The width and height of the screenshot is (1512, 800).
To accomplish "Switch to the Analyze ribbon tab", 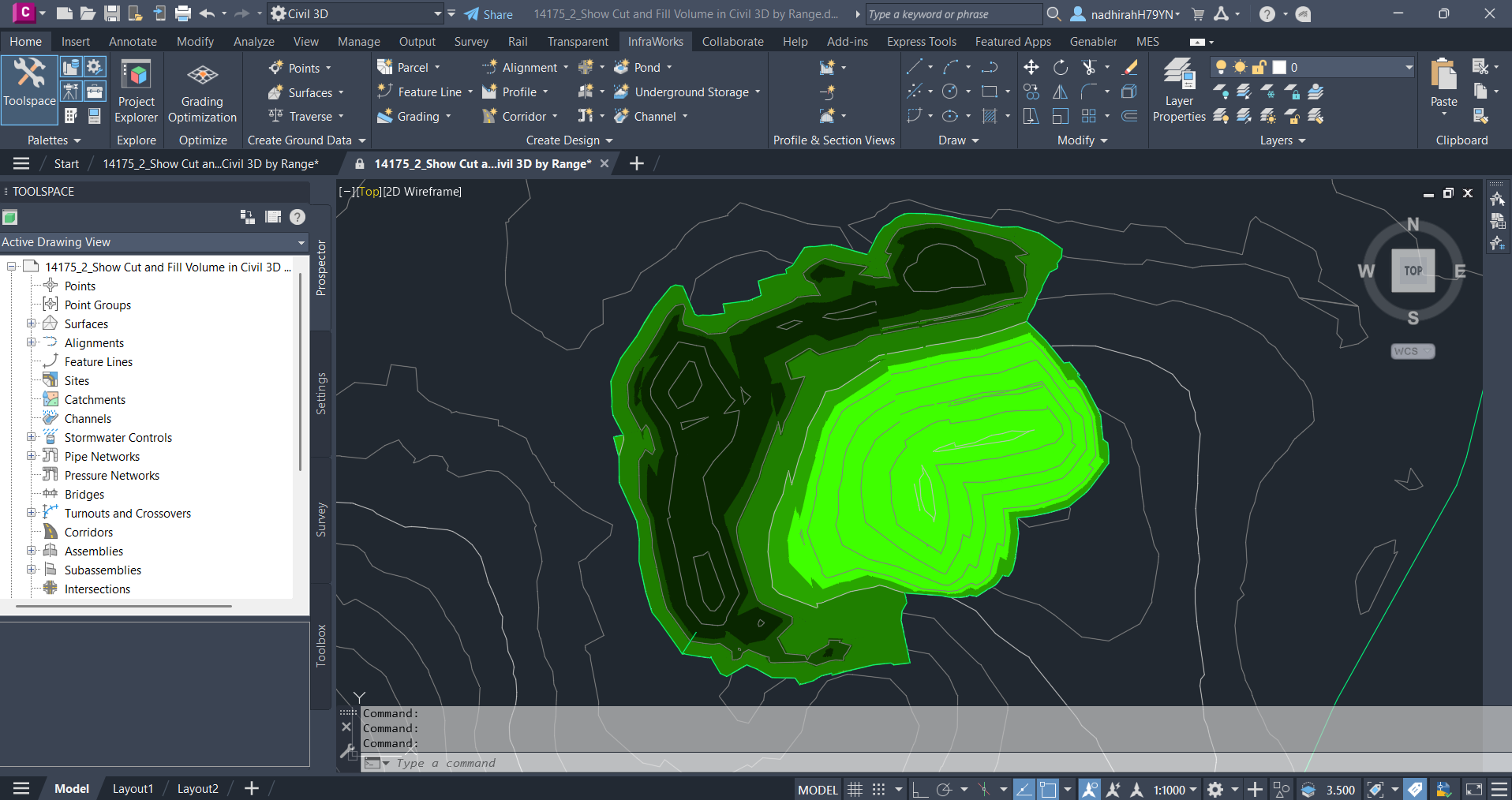I will pos(253,42).
